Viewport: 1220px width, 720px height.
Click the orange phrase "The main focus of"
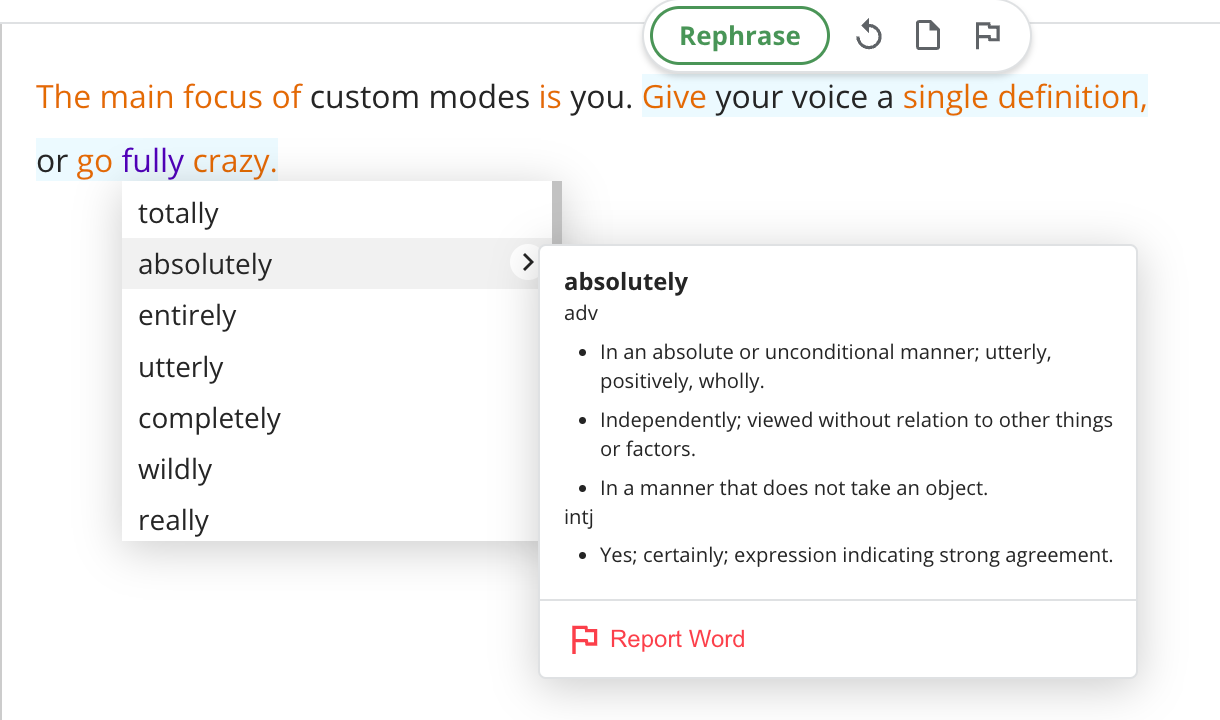pyautogui.click(x=168, y=97)
